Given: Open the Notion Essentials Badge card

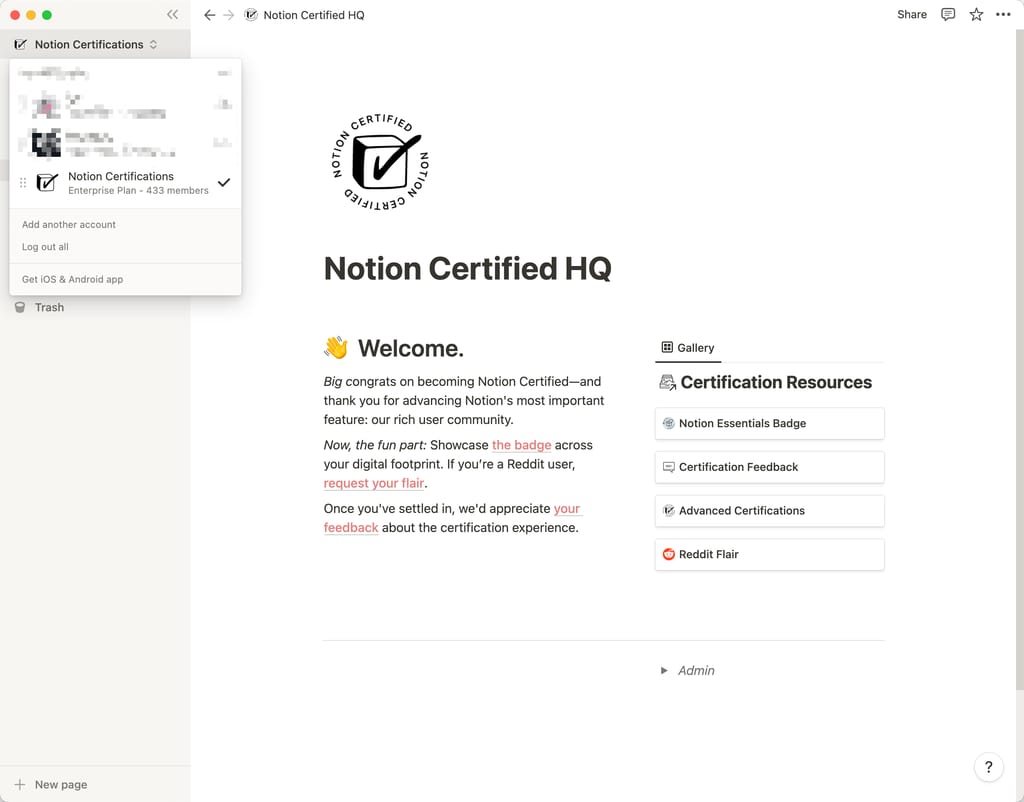Looking at the screenshot, I should pyautogui.click(x=769, y=423).
